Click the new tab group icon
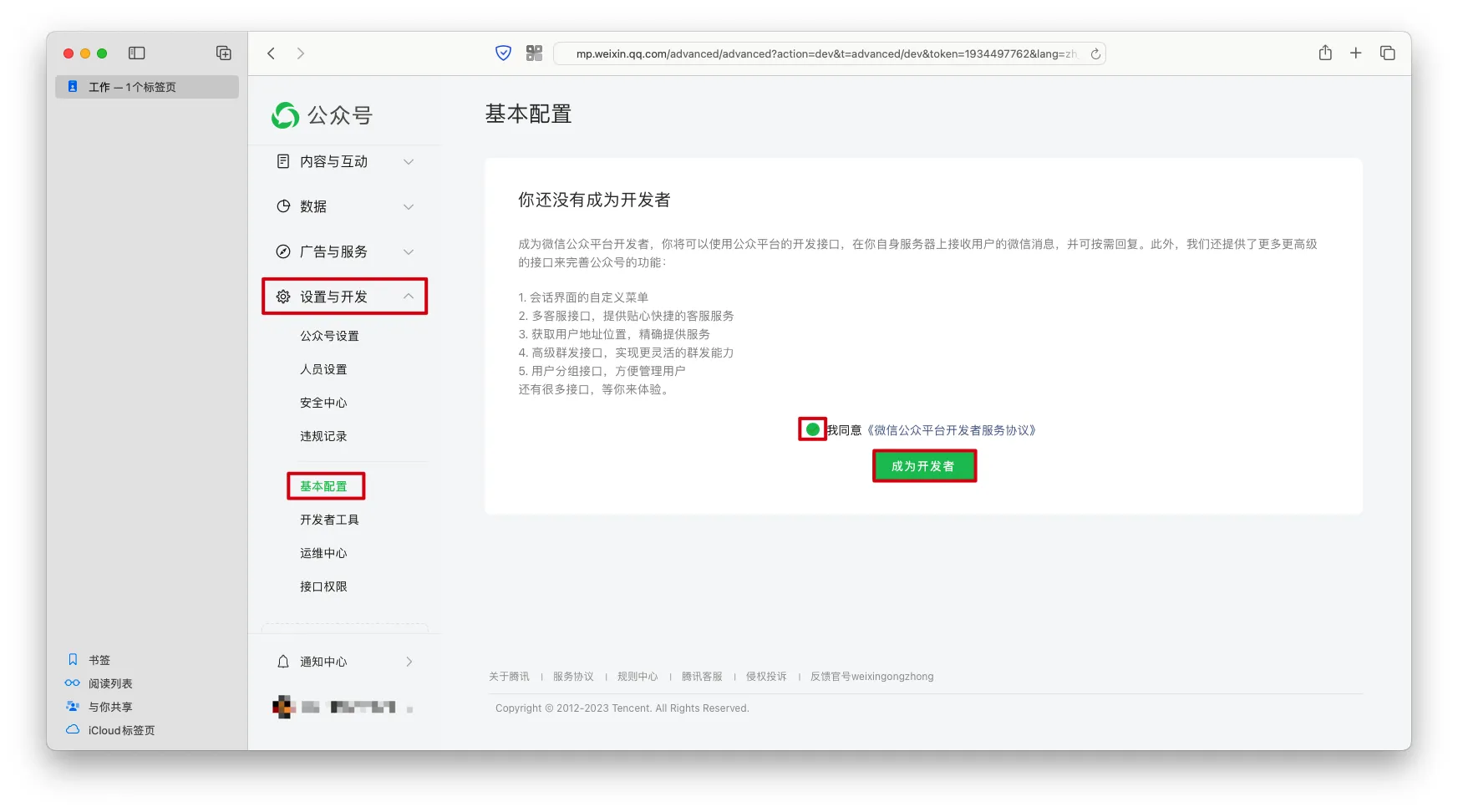1458x812 pixels. [x=223, y=53]
